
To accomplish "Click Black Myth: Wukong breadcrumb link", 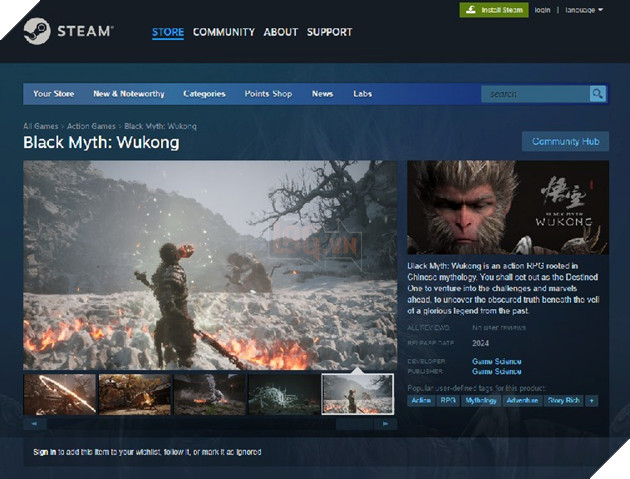I will 160,126.
